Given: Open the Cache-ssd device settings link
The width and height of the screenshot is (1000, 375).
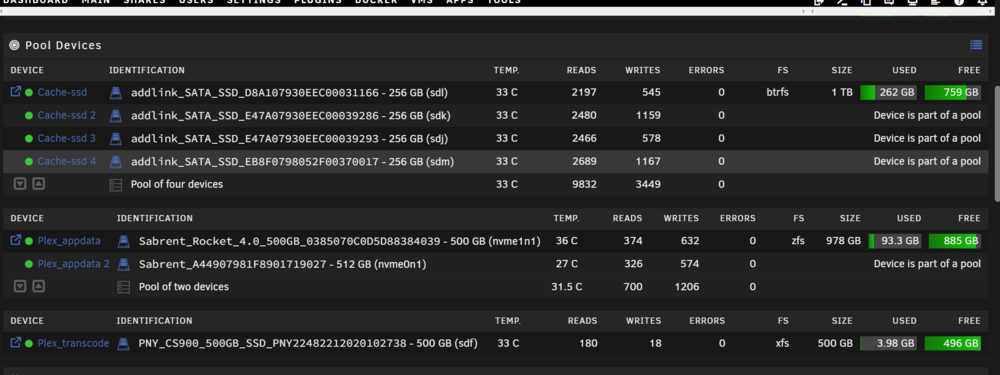Looking at the screenshot, I should click(62, 92).
